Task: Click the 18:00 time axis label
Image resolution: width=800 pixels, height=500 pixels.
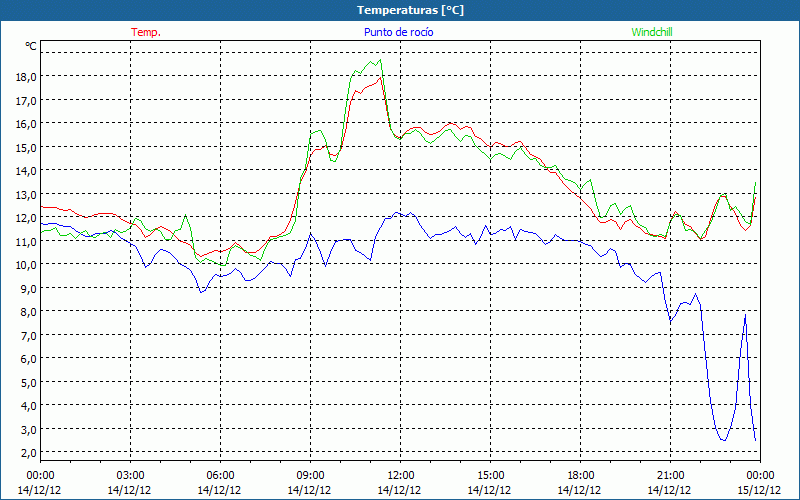Action: tap(580, 476)
